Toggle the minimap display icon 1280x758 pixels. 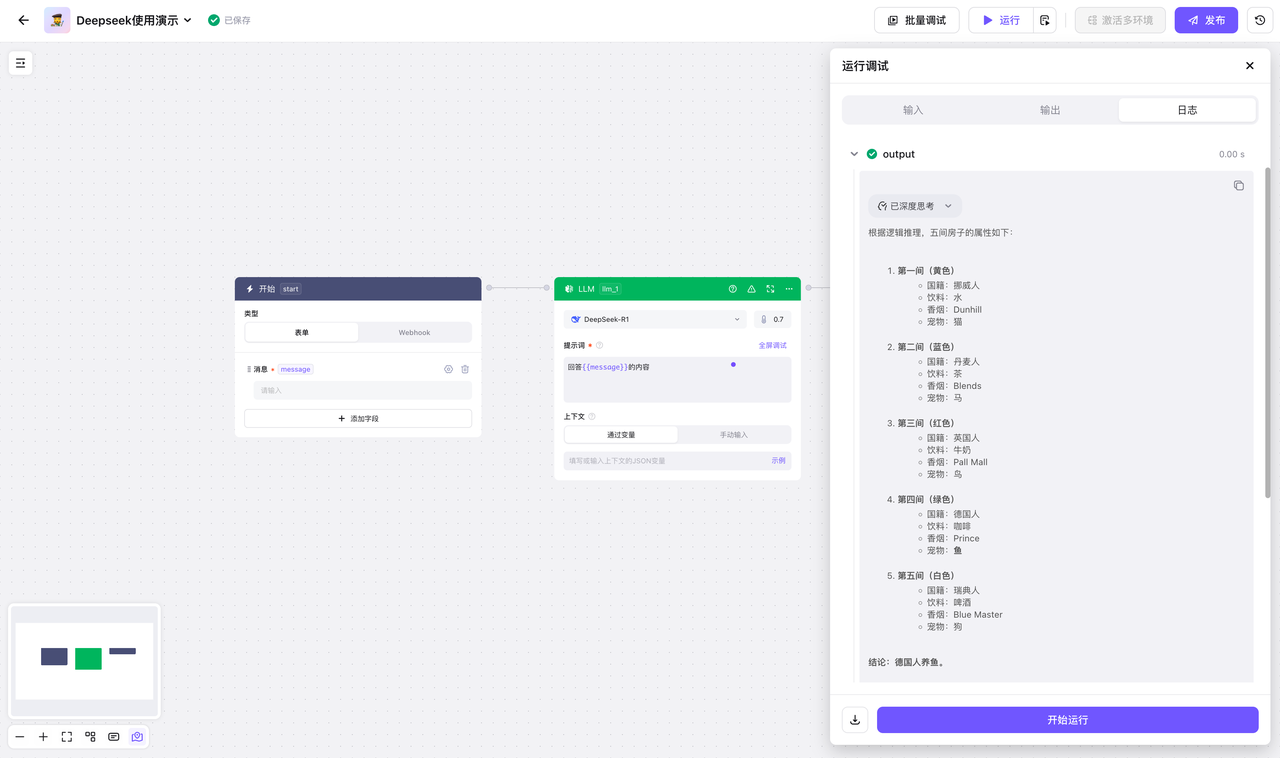tap(137, 737)
